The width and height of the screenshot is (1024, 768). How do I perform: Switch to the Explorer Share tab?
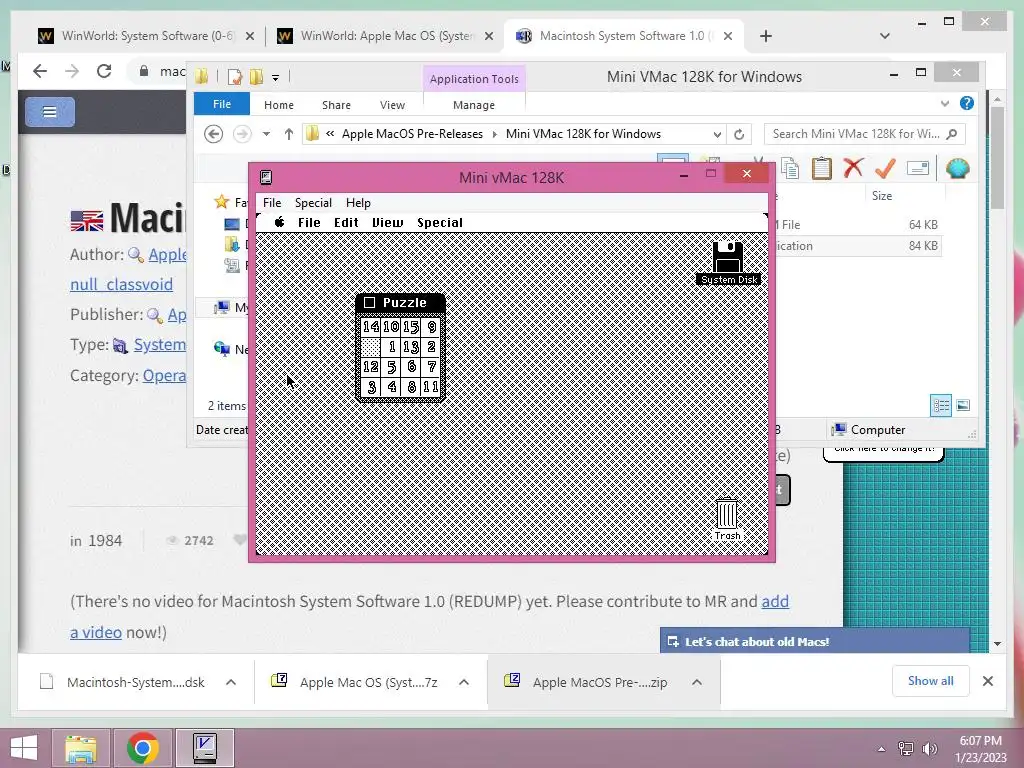(336, 104)
